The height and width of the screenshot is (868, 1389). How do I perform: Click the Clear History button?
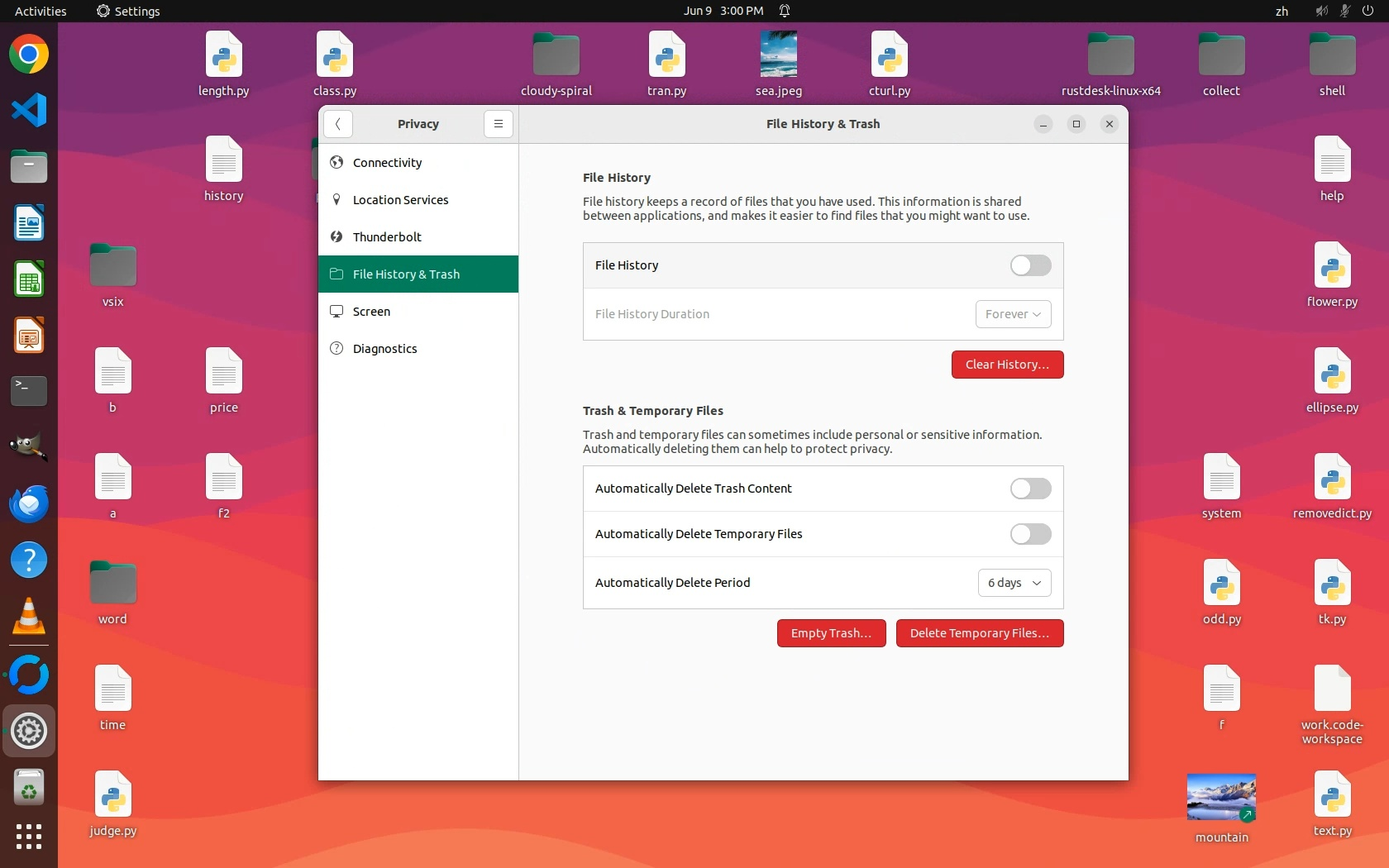pyautogui.click(x=1006, y=365)
